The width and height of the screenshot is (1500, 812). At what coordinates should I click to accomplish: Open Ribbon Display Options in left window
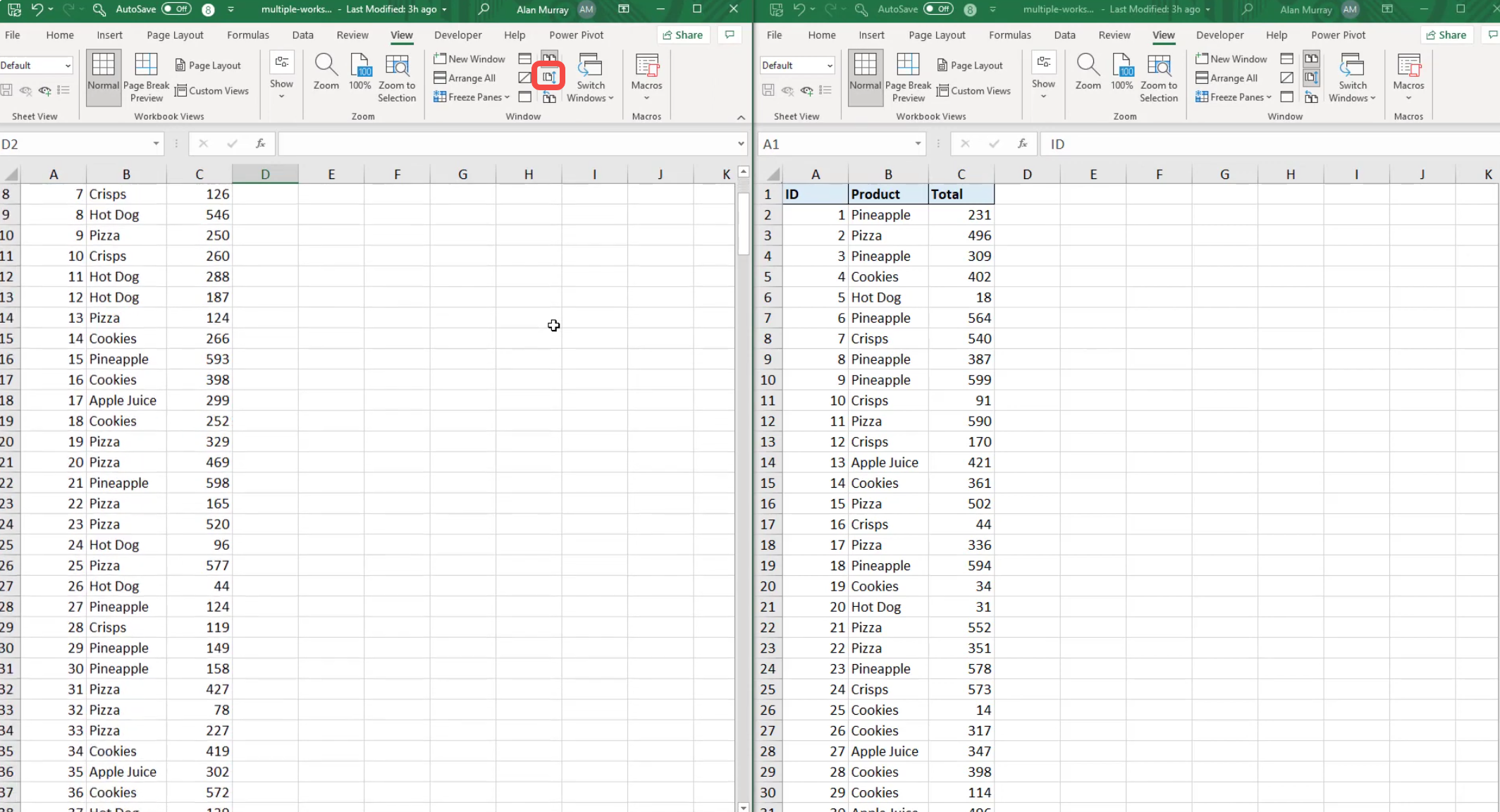pos(624,9)
